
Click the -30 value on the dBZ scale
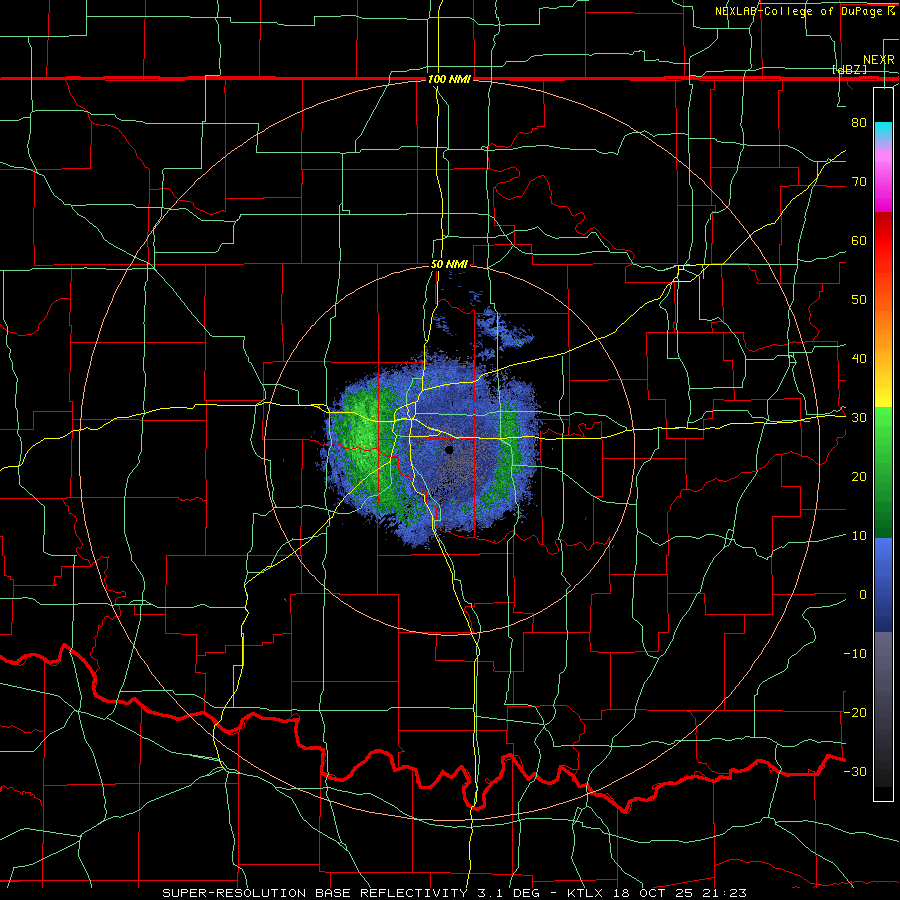855,771
